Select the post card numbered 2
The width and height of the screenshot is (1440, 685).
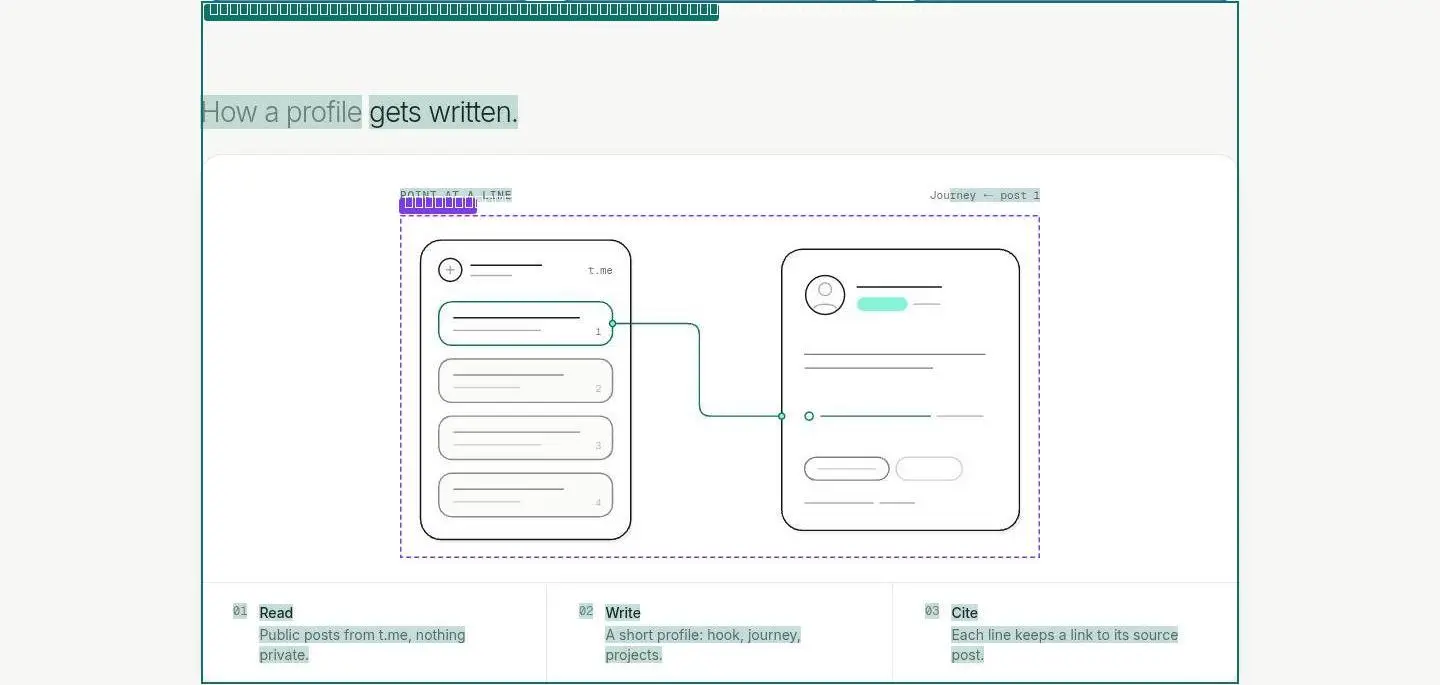pos(526,381)
